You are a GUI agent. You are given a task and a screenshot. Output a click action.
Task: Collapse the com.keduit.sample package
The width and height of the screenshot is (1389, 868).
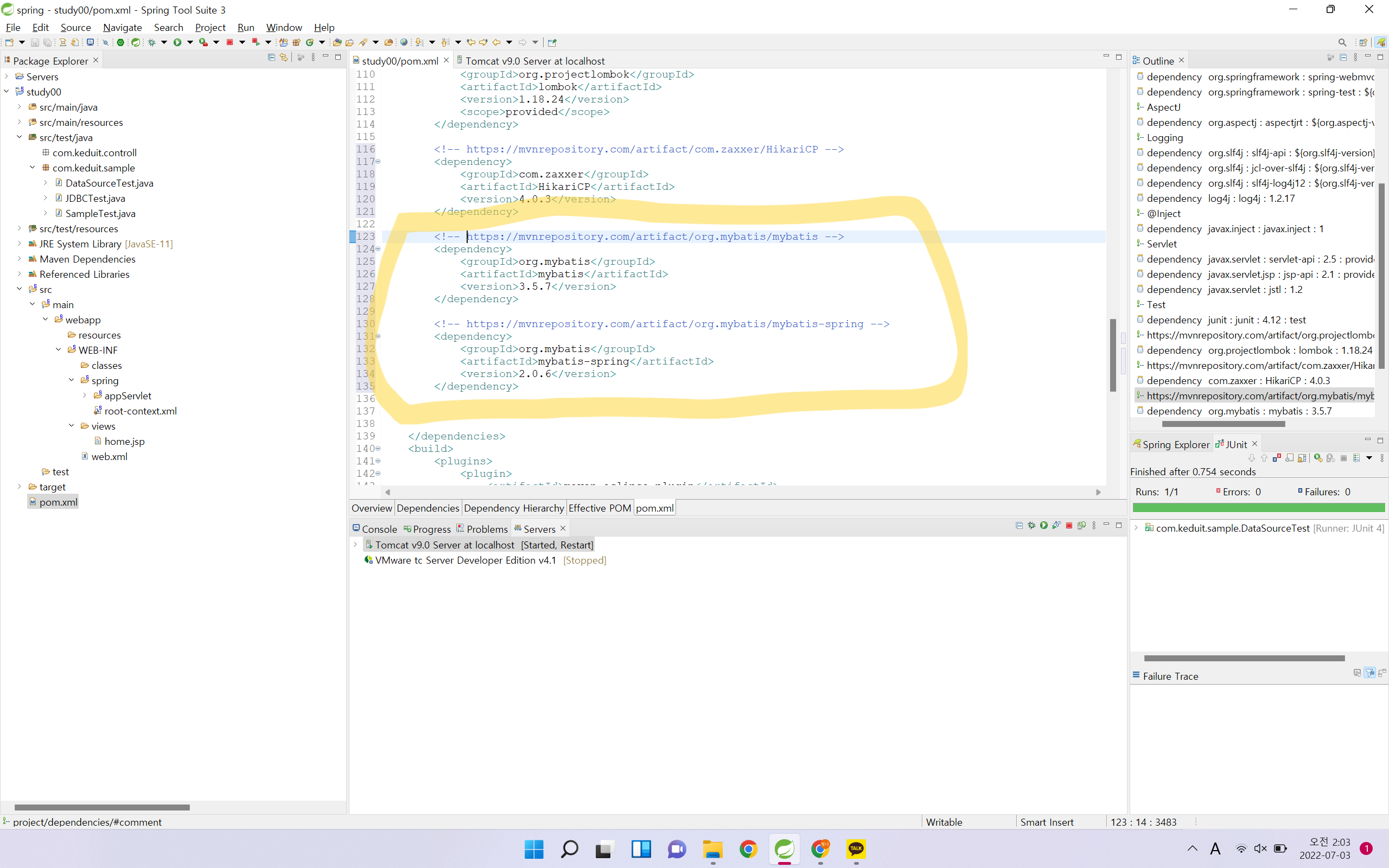click(32, 168)
